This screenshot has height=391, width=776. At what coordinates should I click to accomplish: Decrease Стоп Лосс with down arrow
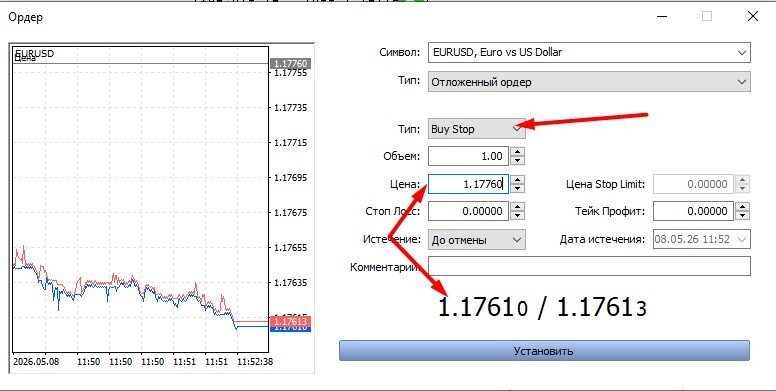[517, 216]
